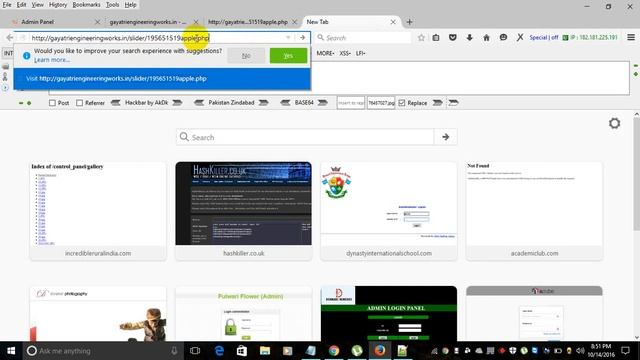This screenshot has height=360, width=640.
Task: Click left arrow beside Hackbar by AkDk
Action: pos(116,103)
